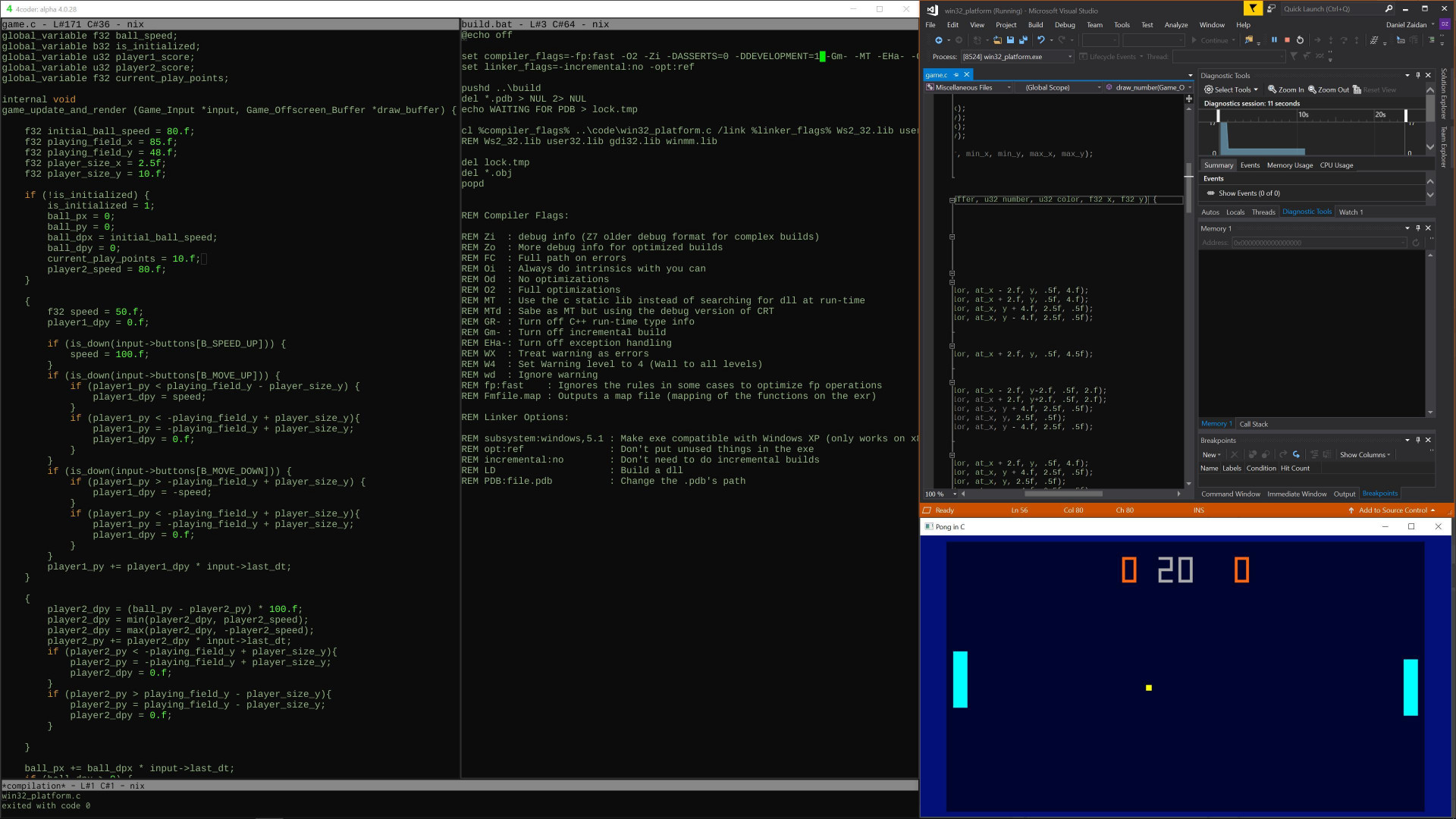Click Add to Source Control
1456x819 pixels.
1393,510
